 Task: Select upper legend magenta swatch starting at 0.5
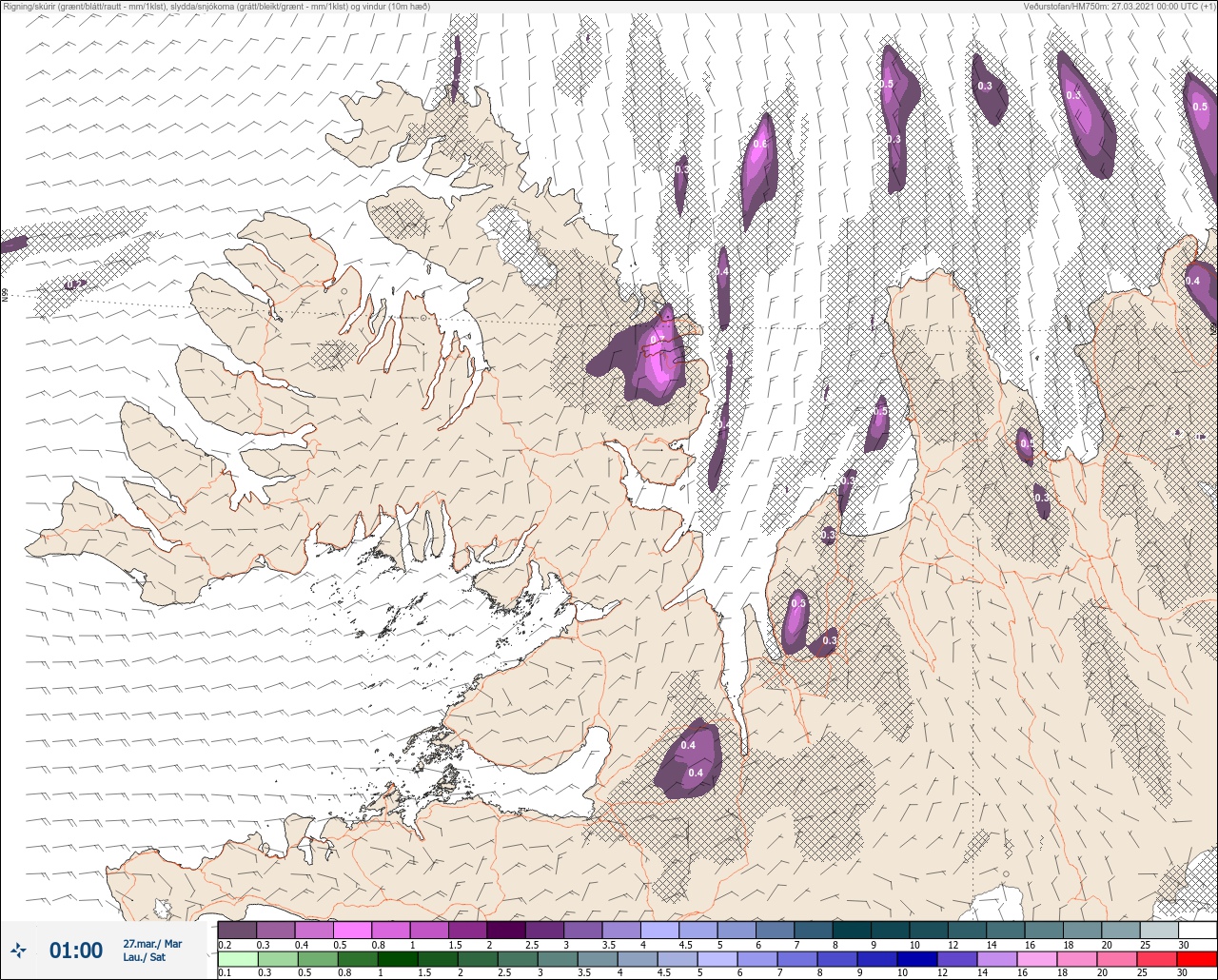coord(352,930)
